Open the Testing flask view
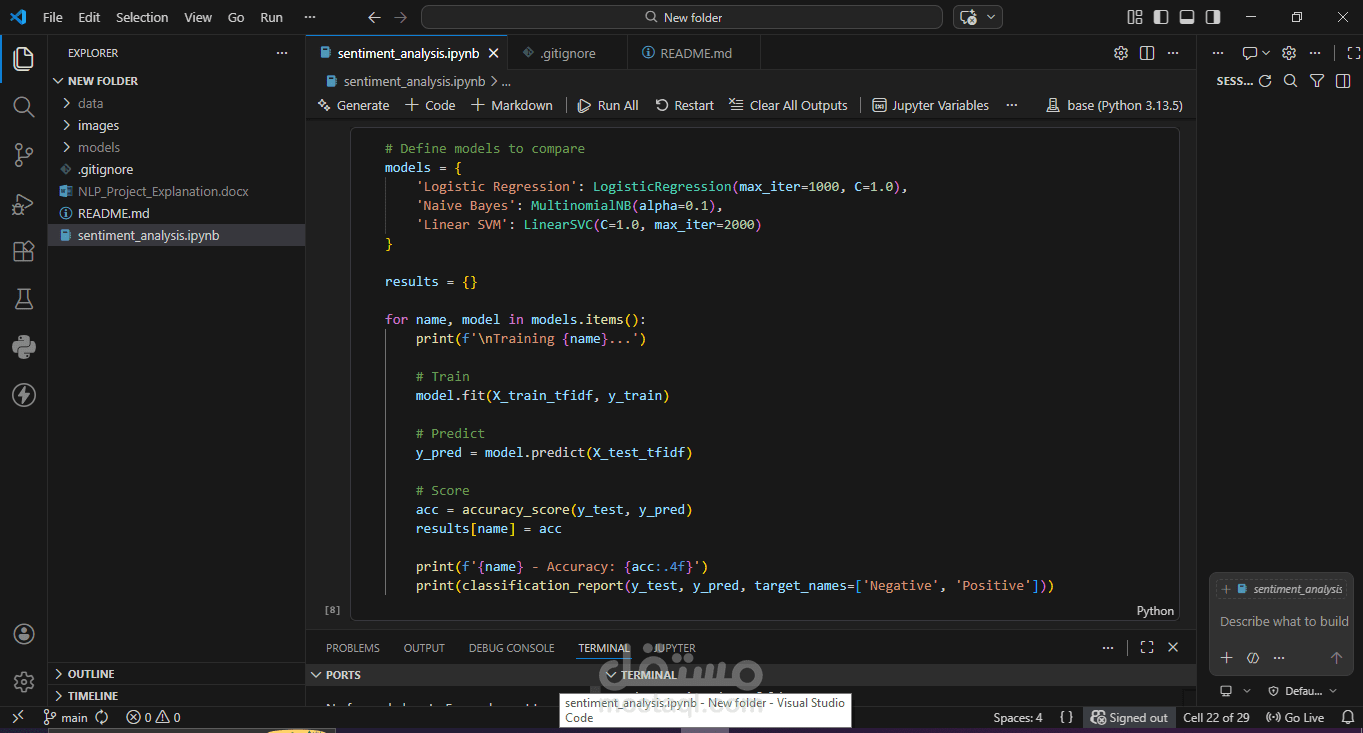The image size is (1363, 733). coord(23,299)
